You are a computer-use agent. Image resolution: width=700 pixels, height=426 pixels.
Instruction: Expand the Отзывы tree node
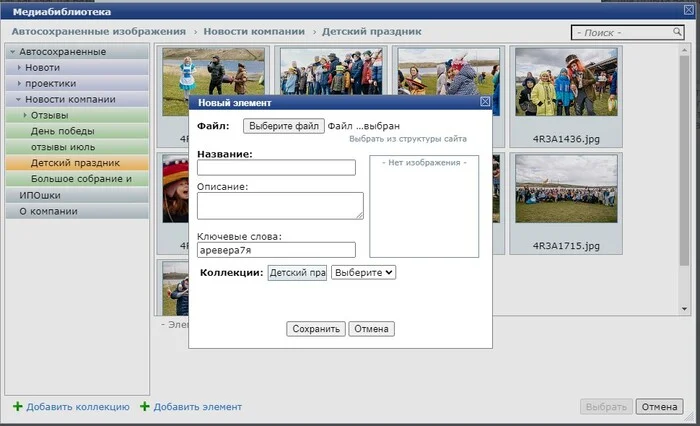point(25,115)
